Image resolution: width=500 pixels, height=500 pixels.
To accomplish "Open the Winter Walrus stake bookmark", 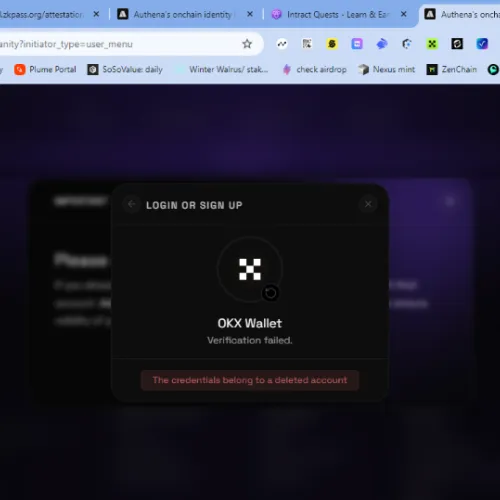I will [222, 69].
